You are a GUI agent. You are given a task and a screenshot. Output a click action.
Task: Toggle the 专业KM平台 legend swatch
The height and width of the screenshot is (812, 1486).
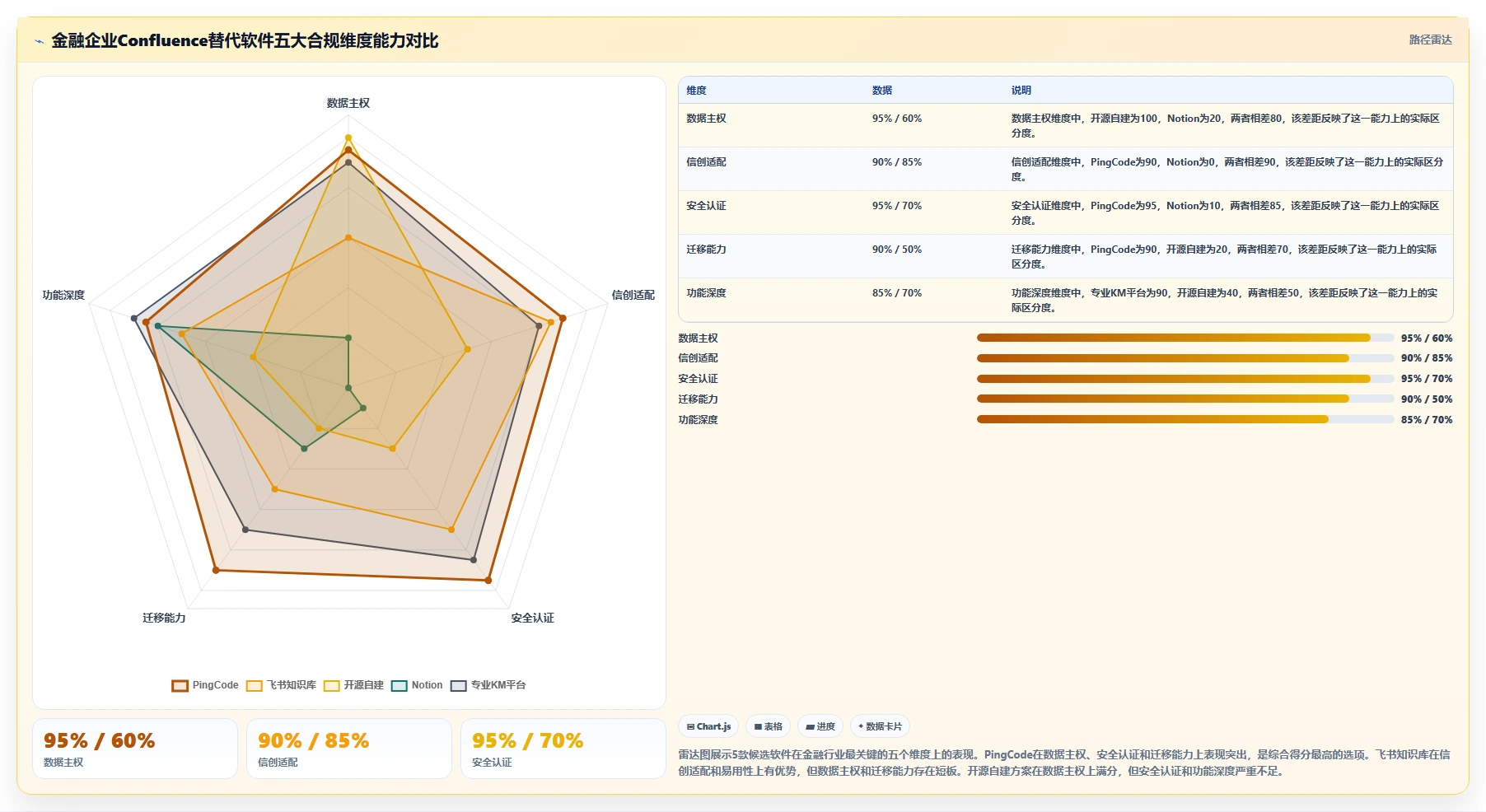pos(459,685)
